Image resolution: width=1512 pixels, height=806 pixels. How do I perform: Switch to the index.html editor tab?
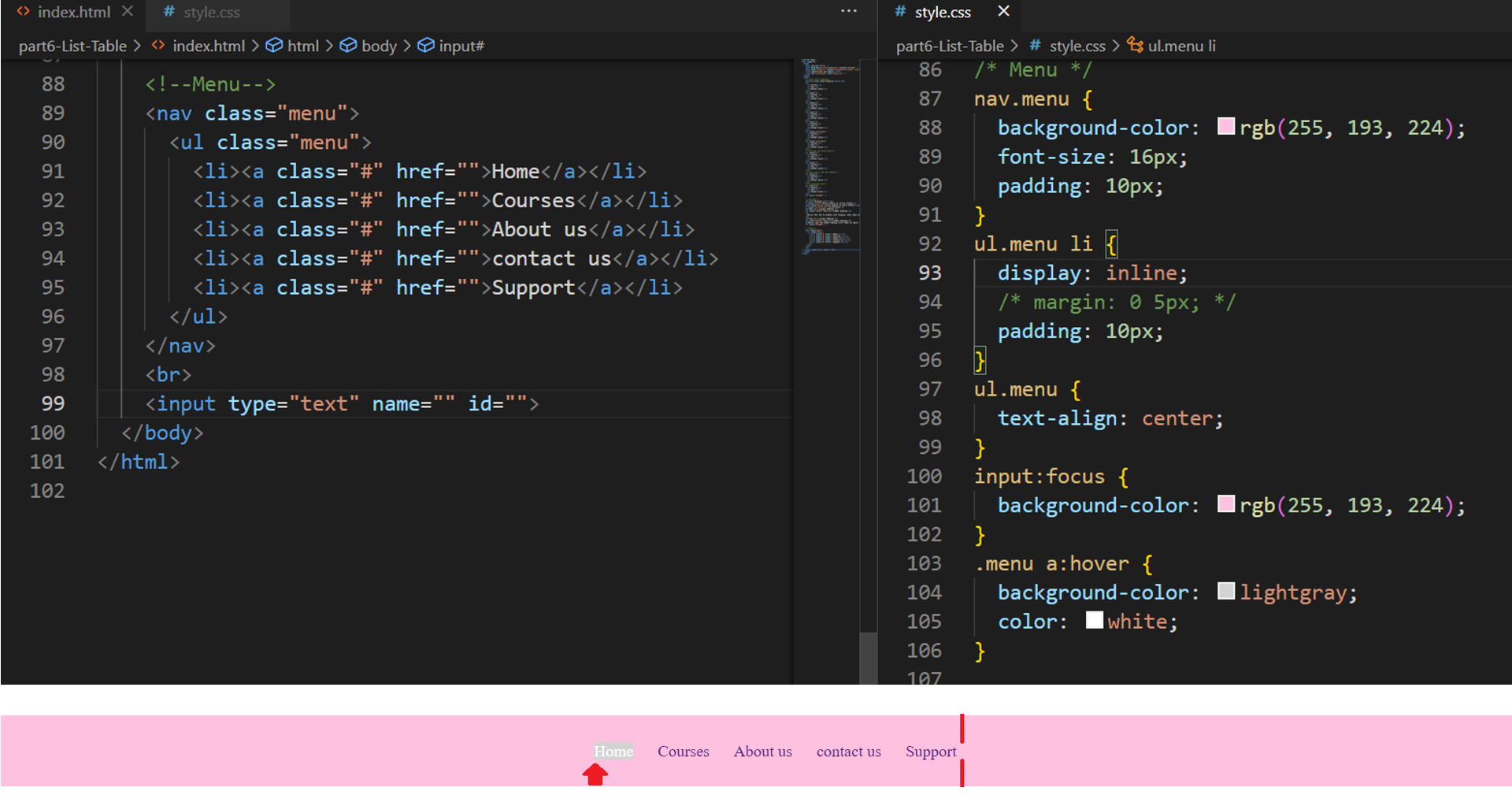pos(74,12)
